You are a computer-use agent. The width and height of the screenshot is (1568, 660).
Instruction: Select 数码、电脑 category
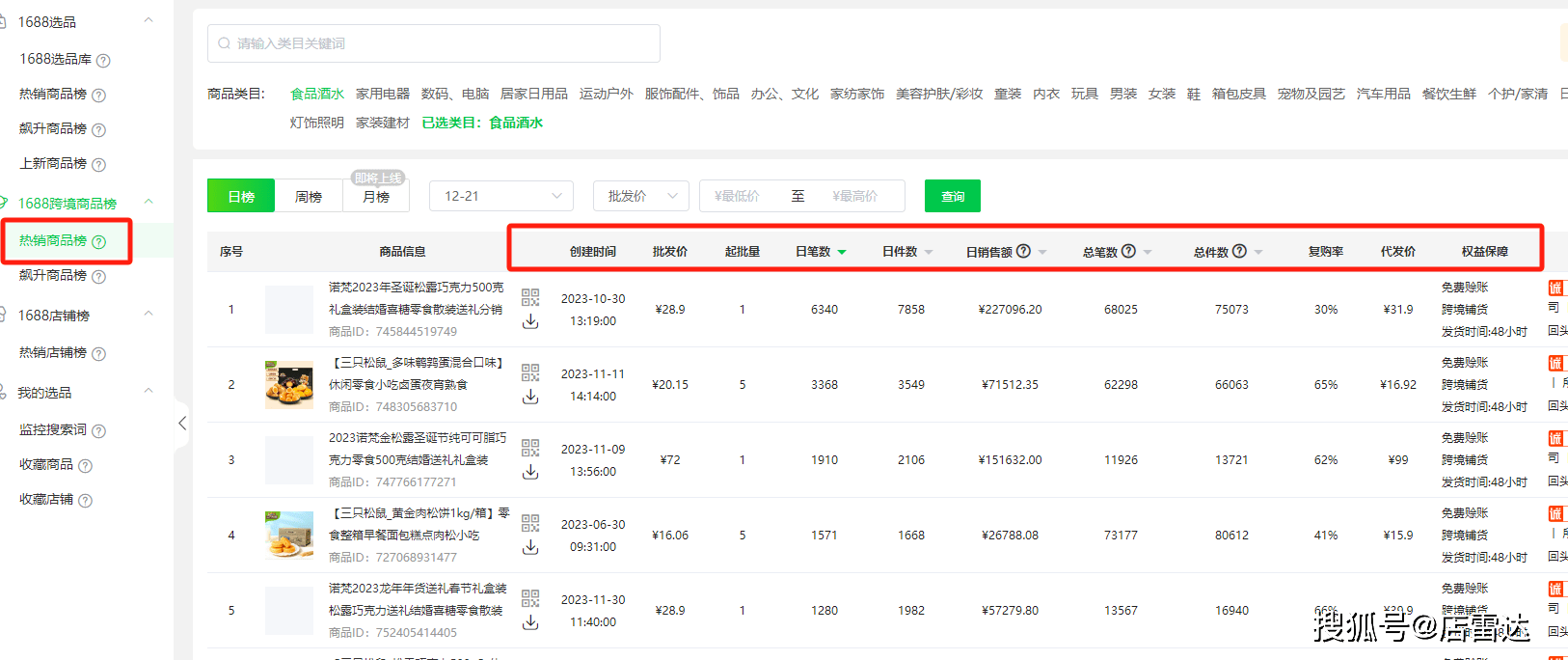(455, 94)
